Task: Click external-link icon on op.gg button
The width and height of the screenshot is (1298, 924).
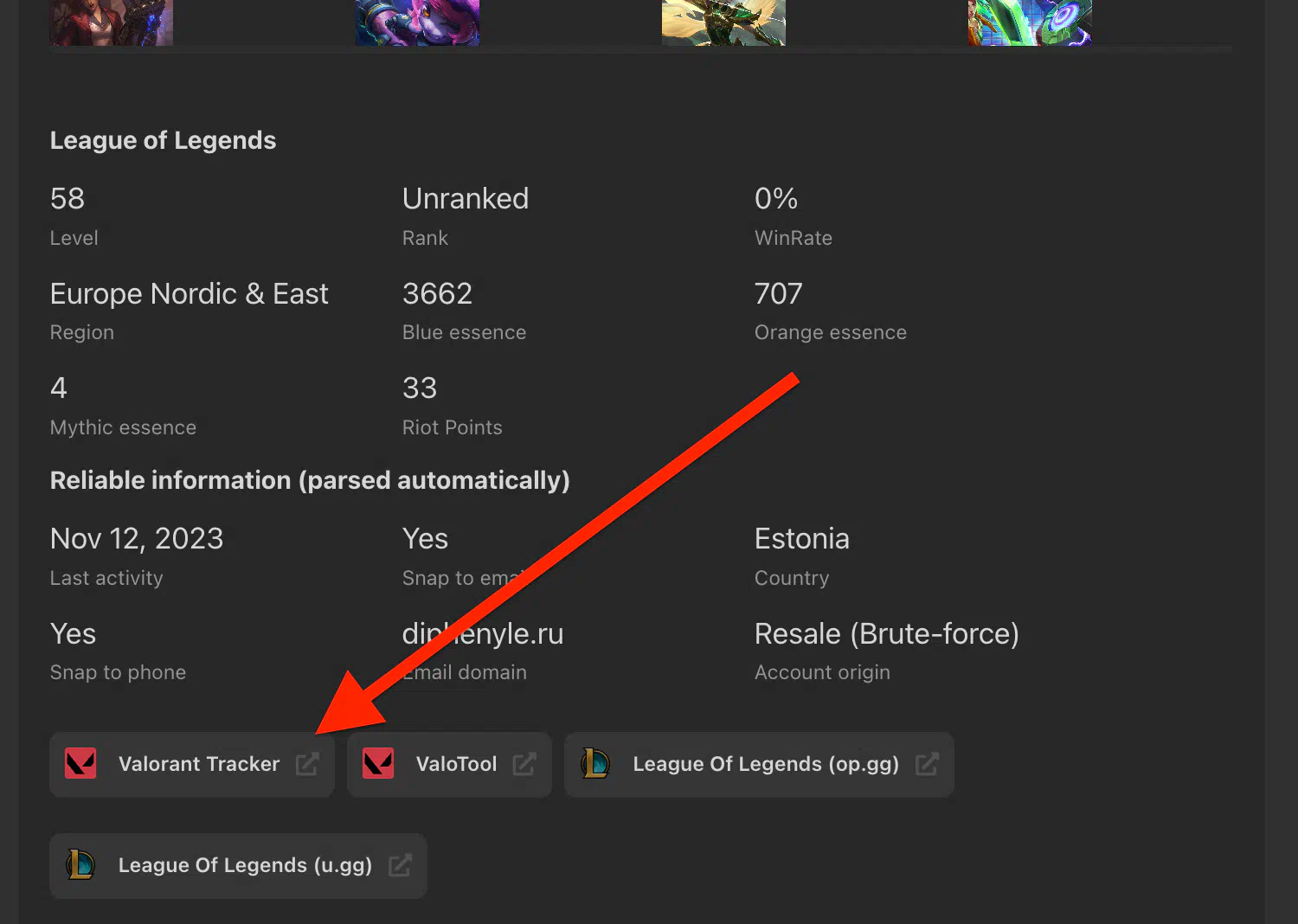Action: [x=927, y=764]
